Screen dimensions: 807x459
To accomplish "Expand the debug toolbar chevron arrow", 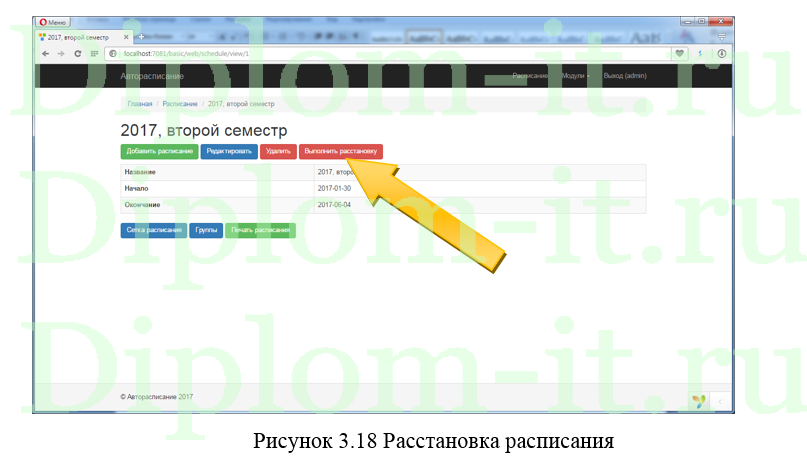I will 720,401.
